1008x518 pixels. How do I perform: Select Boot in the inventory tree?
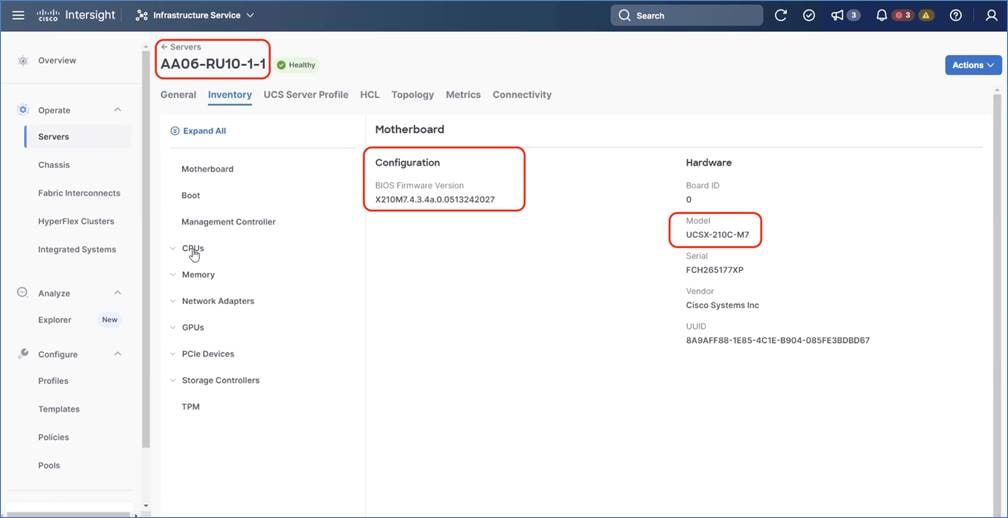click(191, 195)
